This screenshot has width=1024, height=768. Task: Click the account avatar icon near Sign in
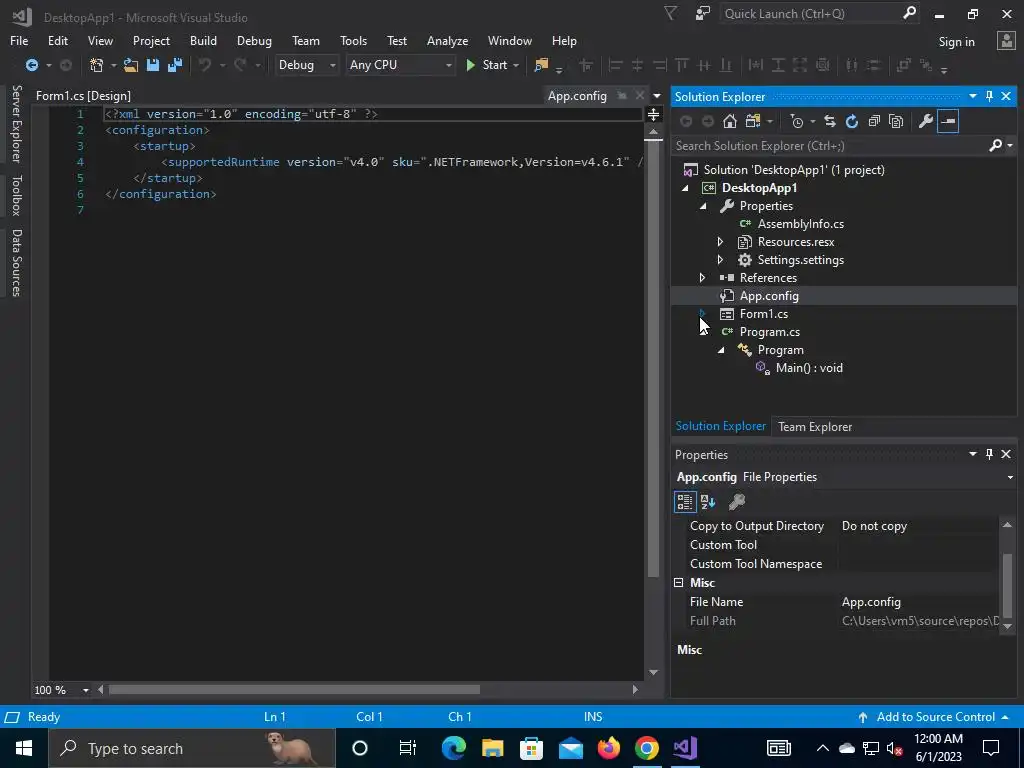(1006, 41)
